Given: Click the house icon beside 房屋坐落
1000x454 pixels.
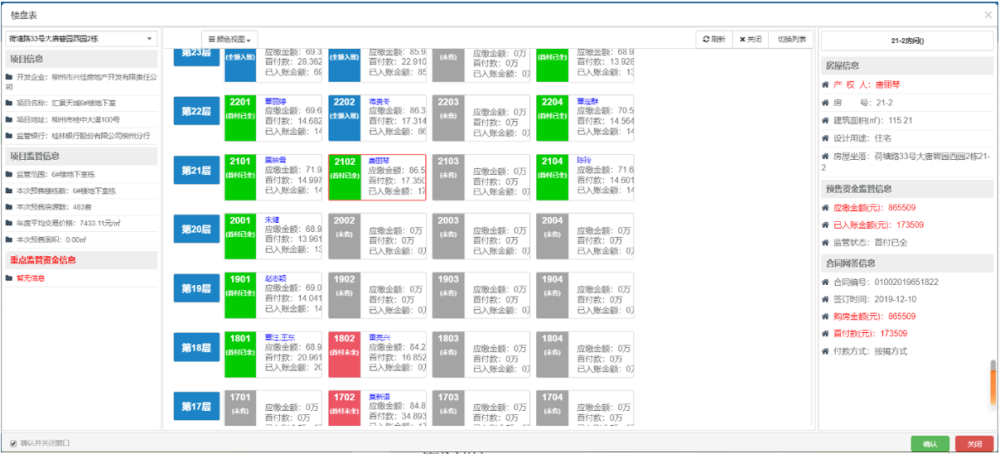Looking at the screenshot, I should pos(825,156).
